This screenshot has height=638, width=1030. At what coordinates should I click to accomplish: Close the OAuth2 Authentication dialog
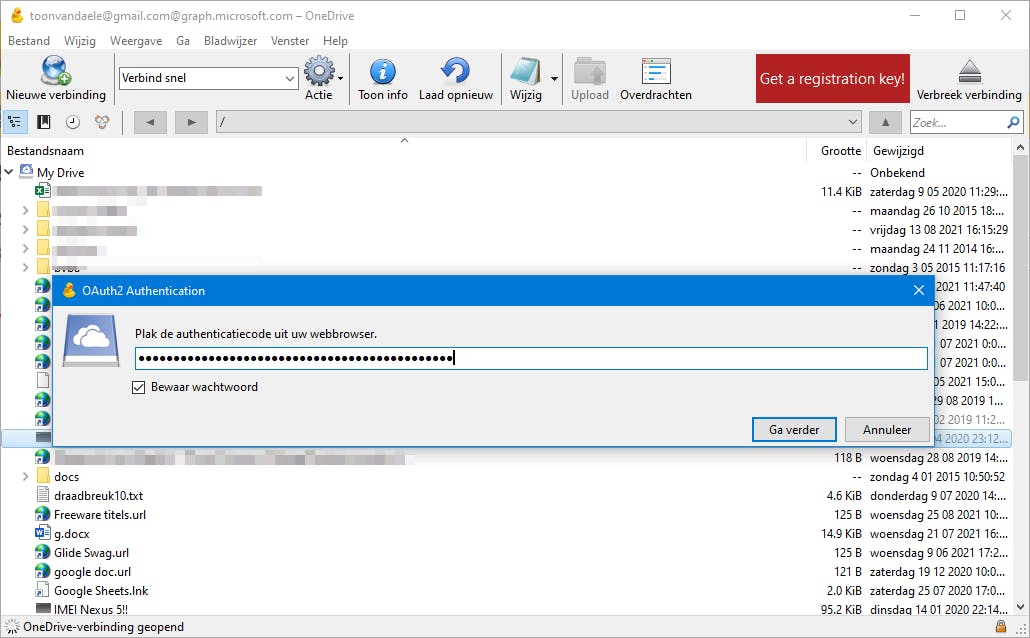tap(919, 290)
